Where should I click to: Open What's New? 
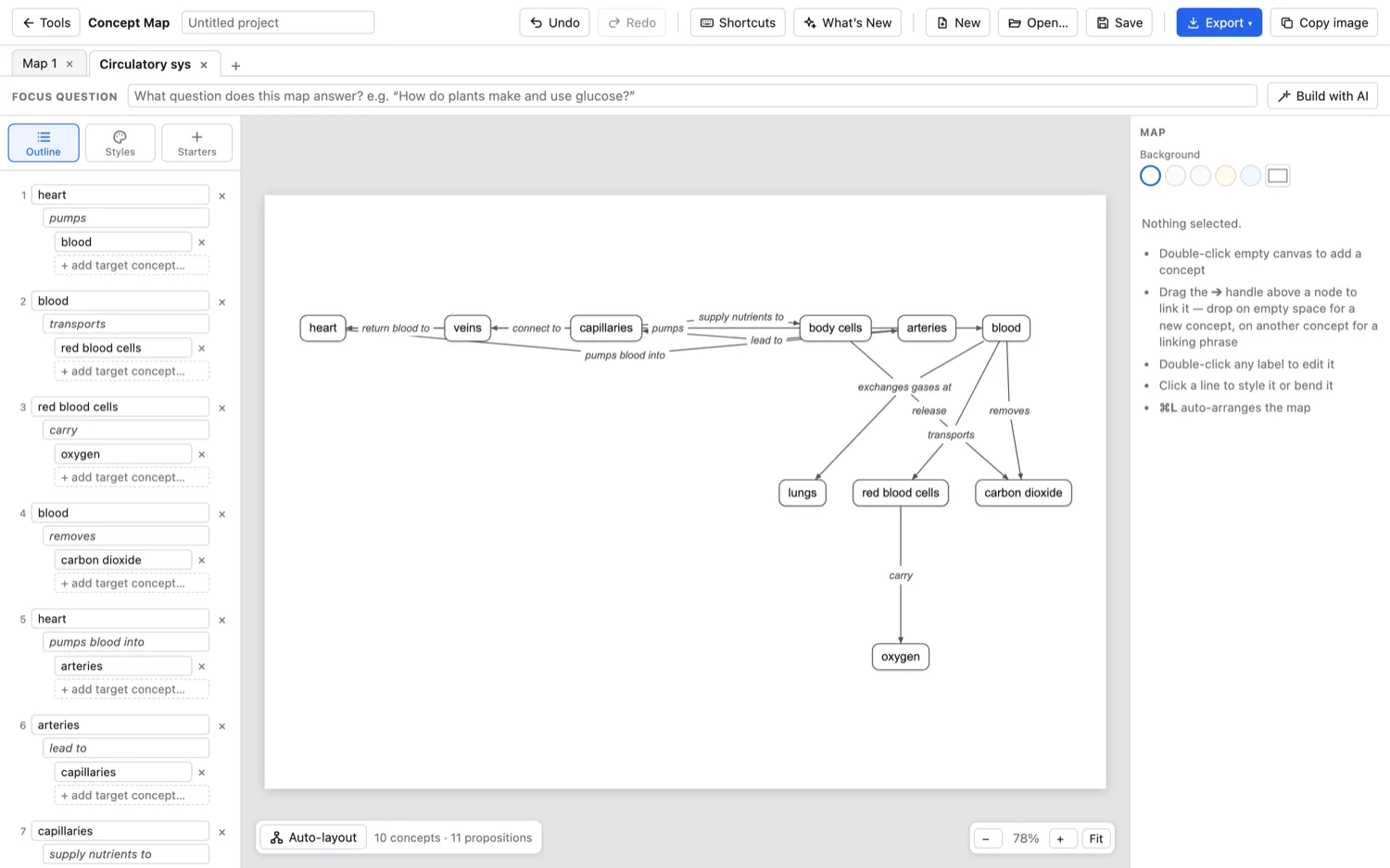[847, 22]
